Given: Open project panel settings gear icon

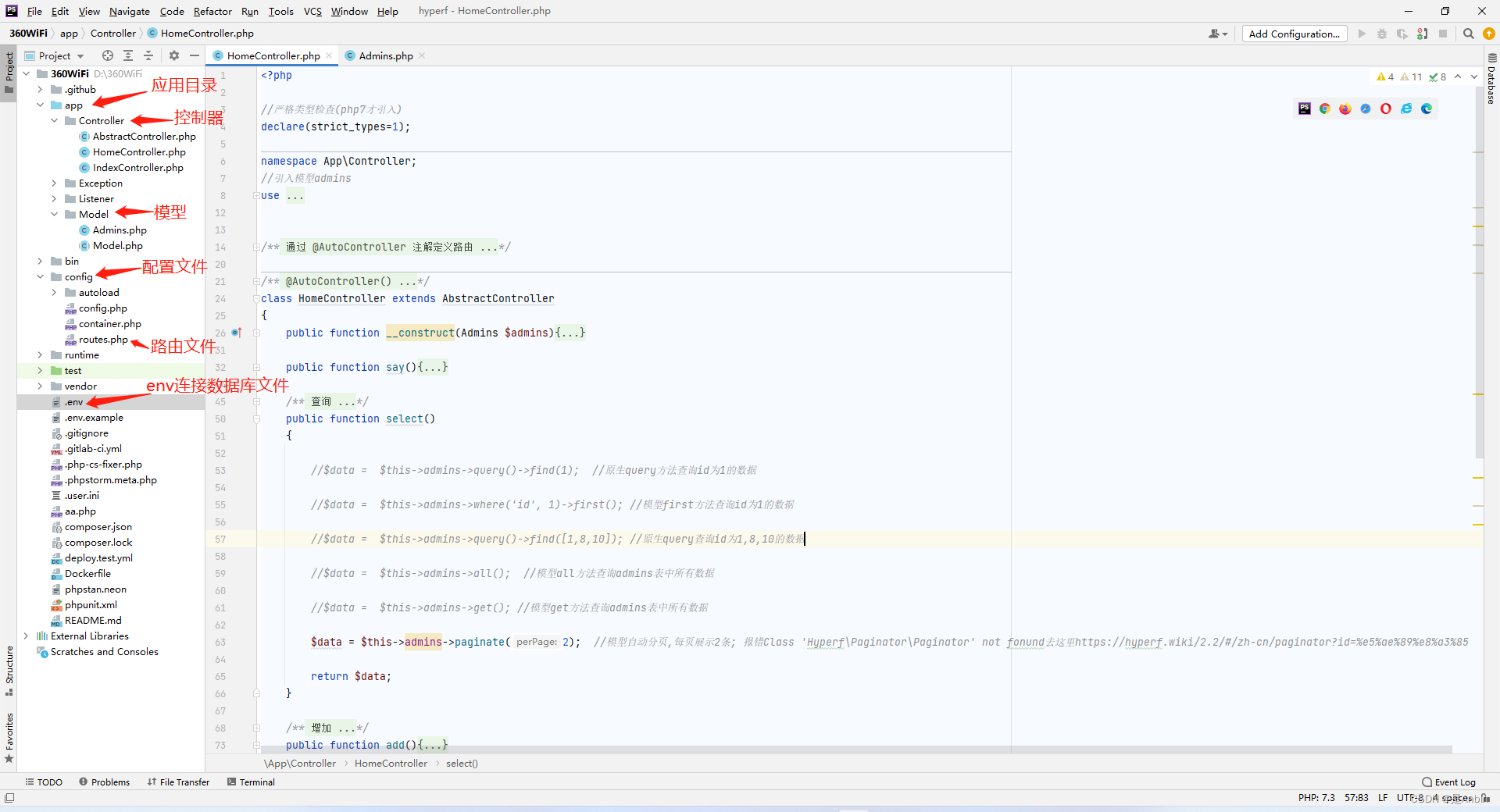Looking at the screenshot, I should 173,55.
